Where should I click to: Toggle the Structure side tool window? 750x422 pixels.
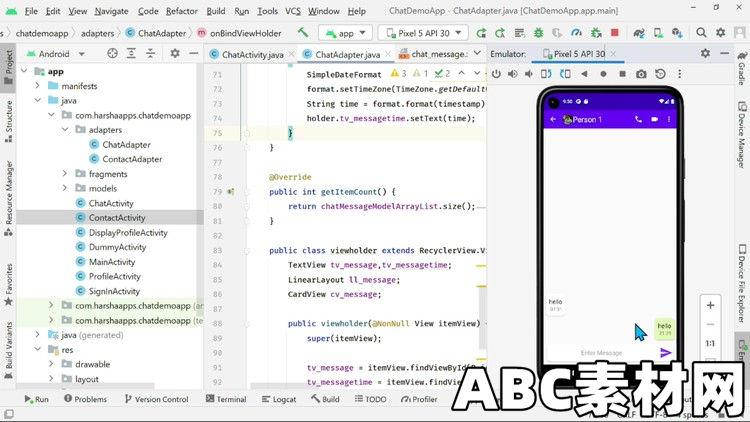coord(8,122)
